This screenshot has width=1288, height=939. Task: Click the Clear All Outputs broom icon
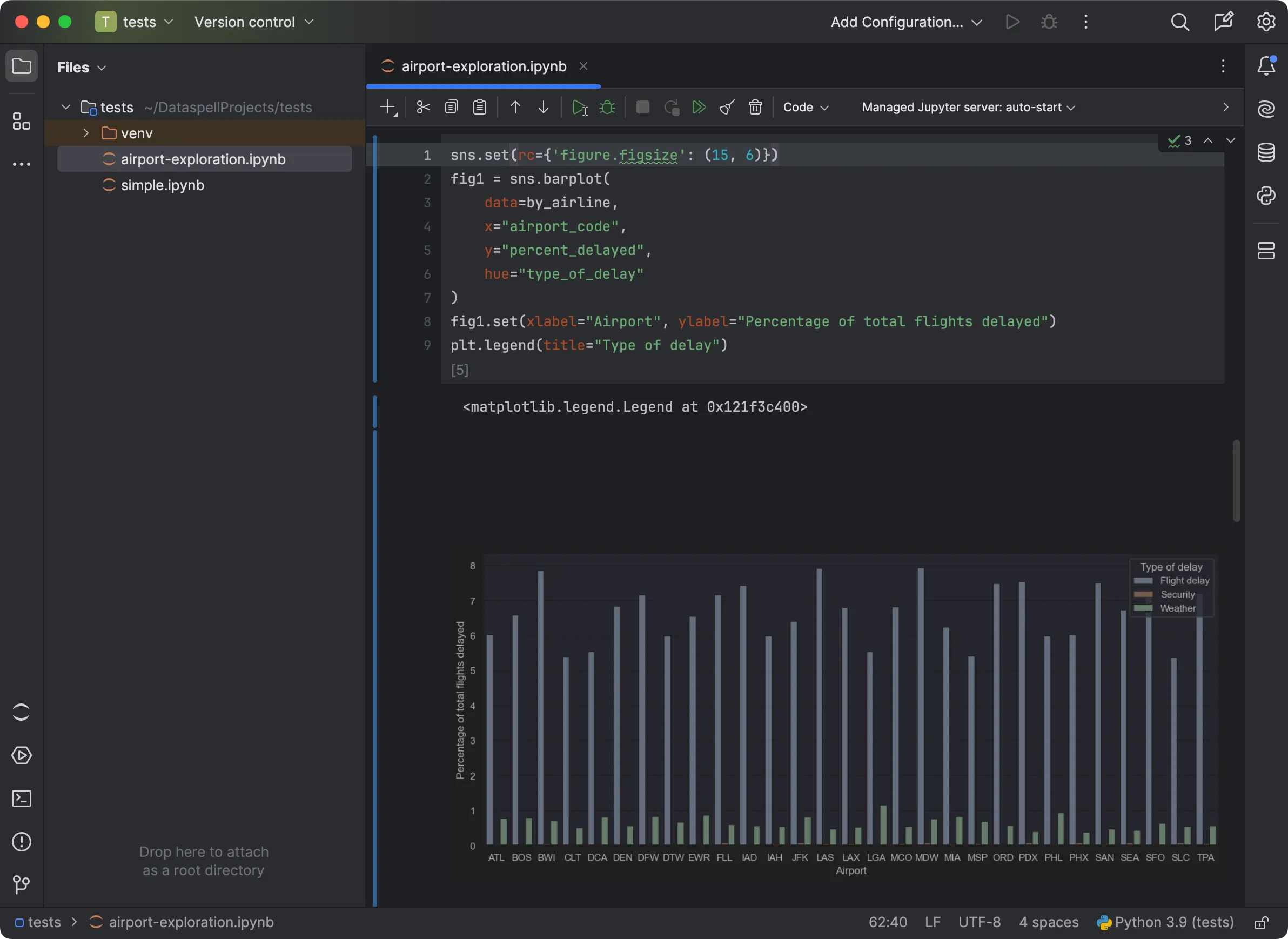[727, 108]
